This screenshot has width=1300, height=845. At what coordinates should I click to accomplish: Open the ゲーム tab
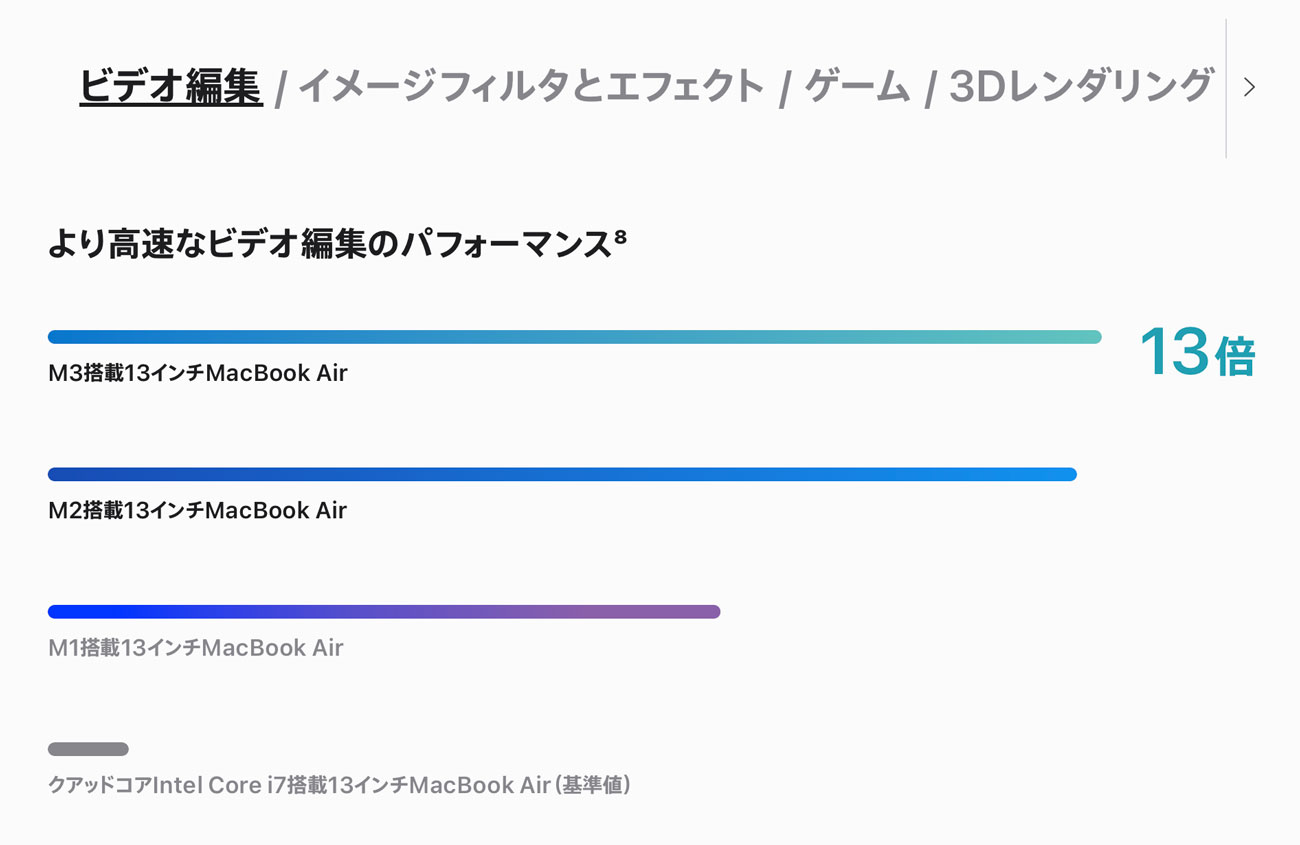coord(857,87)
